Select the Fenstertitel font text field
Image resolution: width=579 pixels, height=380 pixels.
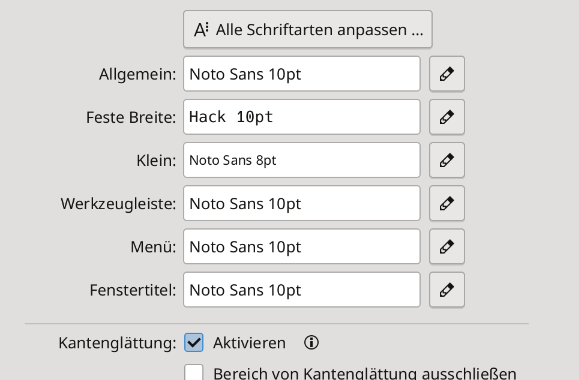pyautogui.click(x=302, y=290)
